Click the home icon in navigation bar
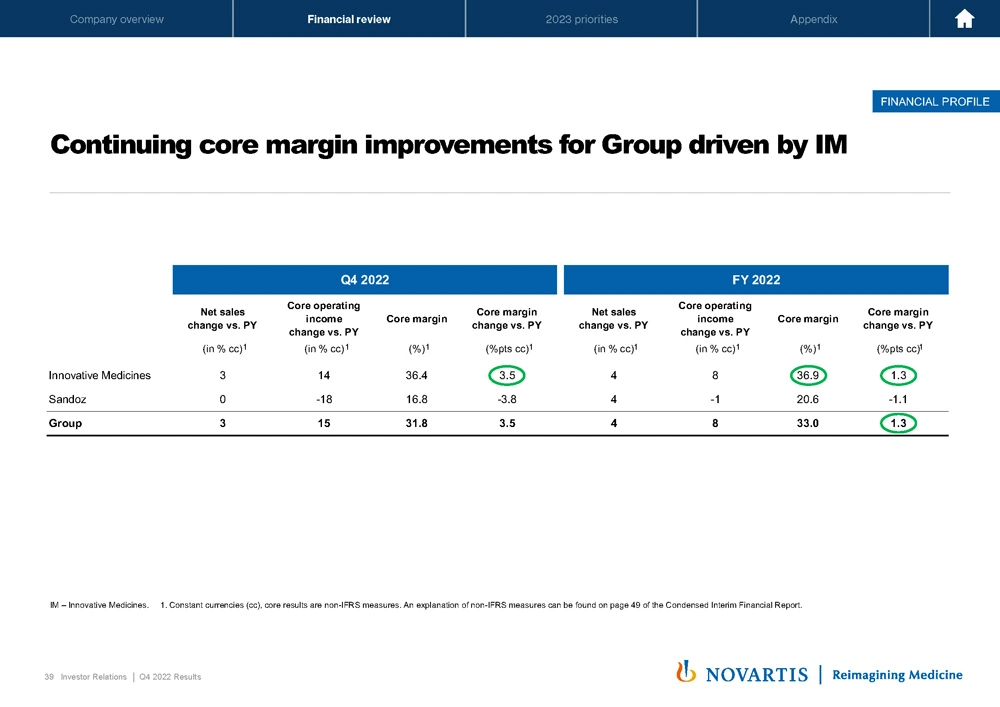Screen dimensions: 1000x707 [964, 19]
